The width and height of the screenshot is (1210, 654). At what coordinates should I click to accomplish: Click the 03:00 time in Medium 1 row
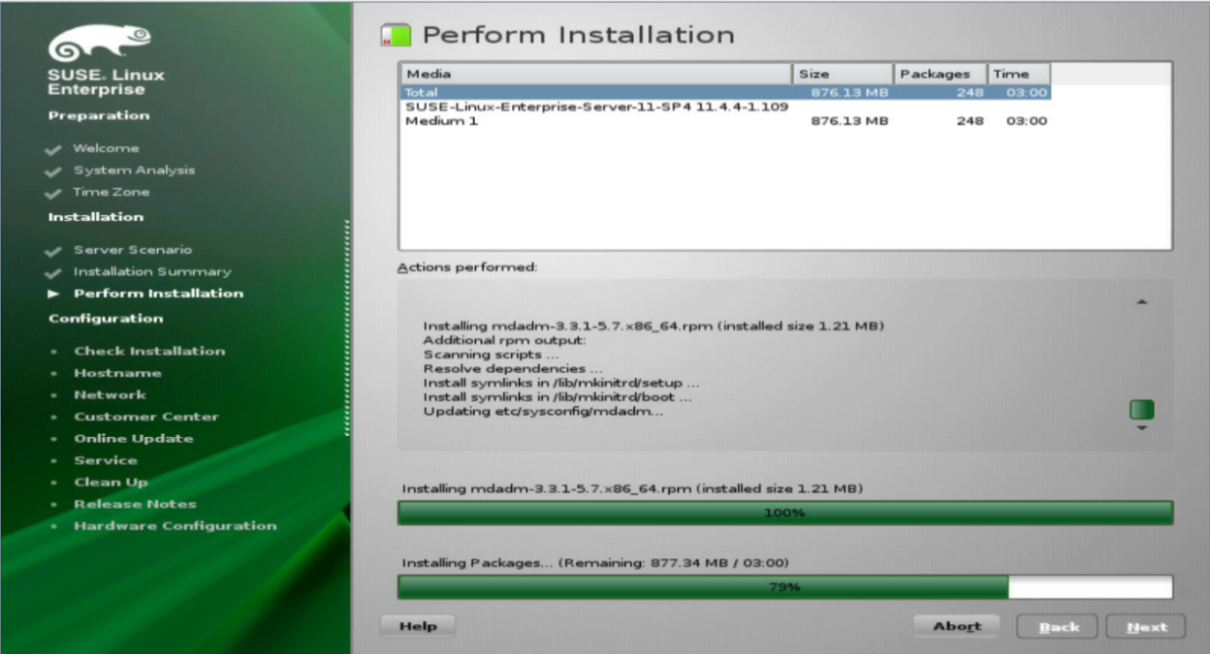1027,121
